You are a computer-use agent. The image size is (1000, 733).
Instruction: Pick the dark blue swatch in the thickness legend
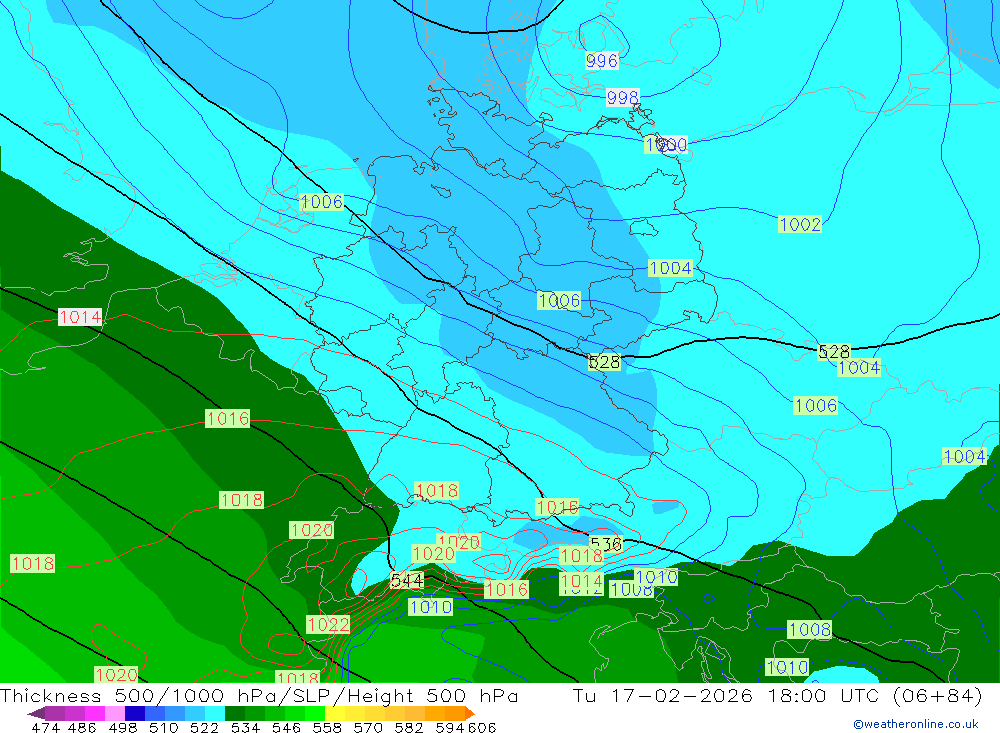coord(135,713)
